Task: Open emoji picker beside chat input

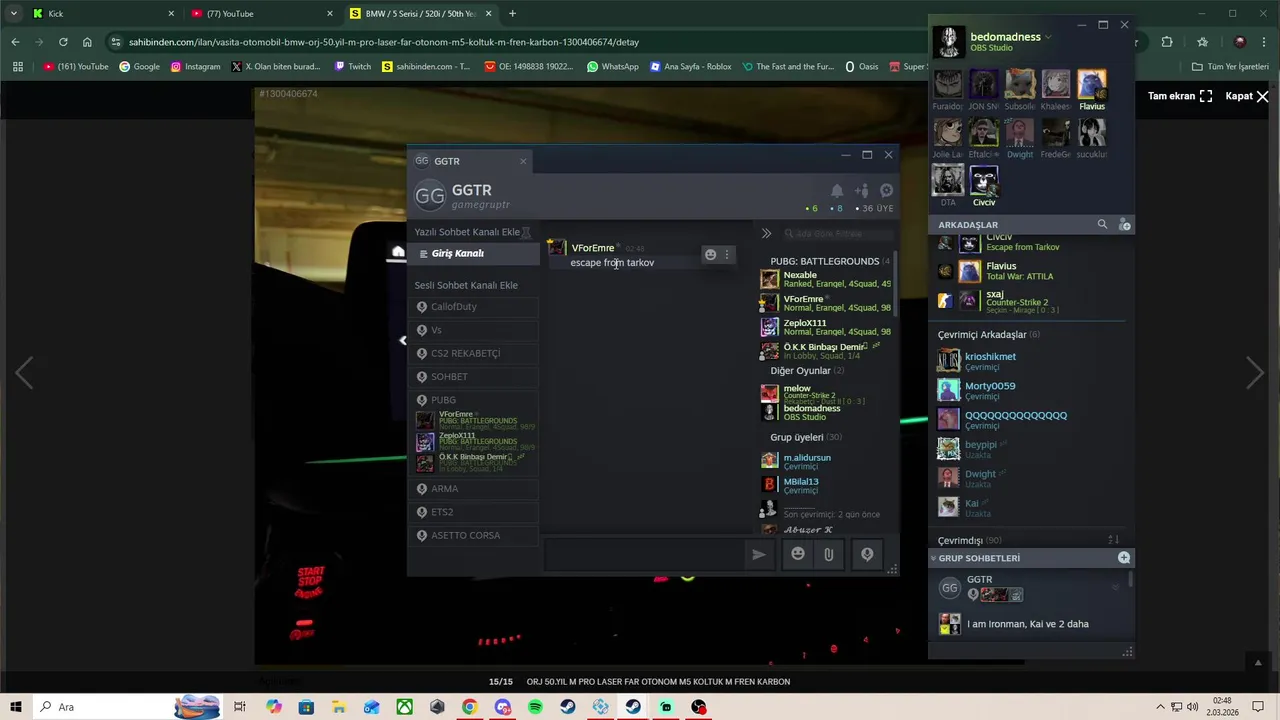Action: (798, 554)
